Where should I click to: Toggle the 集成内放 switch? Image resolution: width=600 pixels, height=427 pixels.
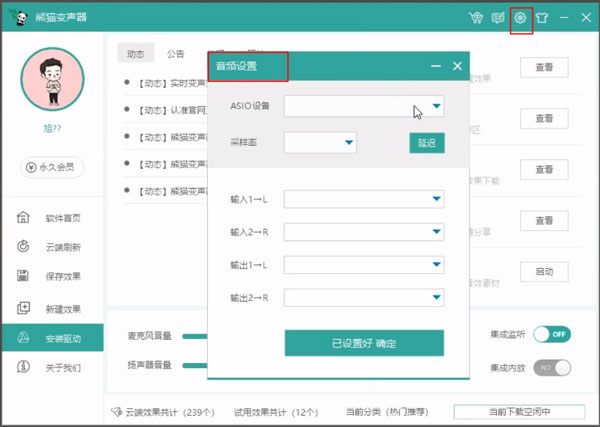552,367
